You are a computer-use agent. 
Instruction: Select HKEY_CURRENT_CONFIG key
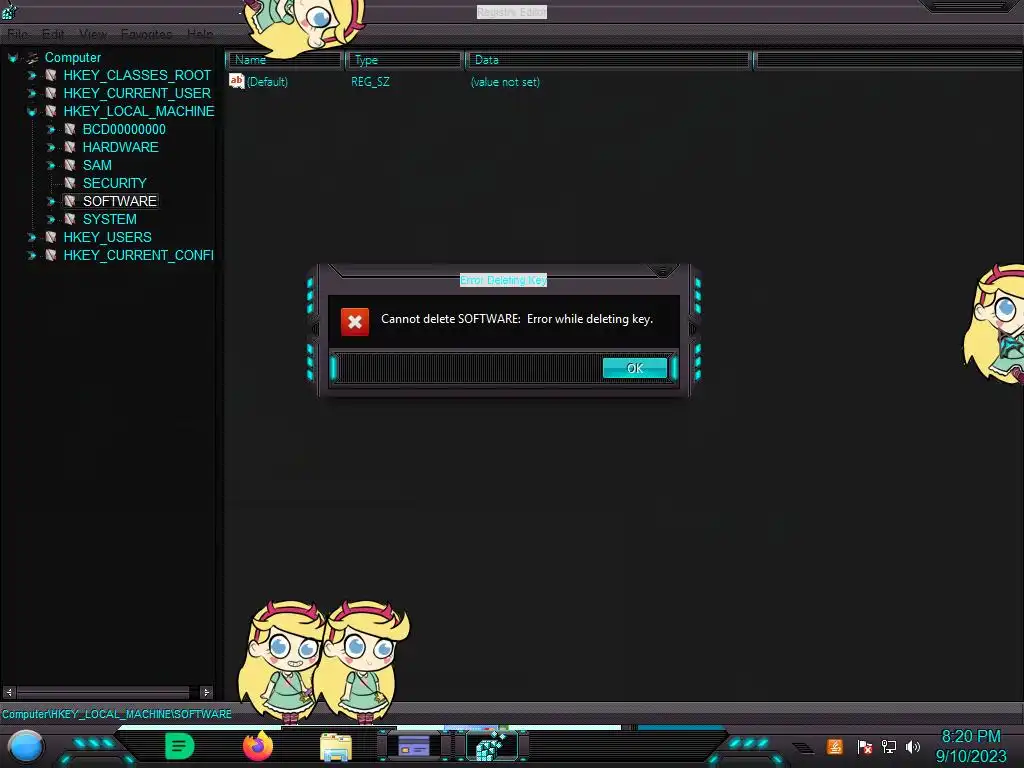point(138,255)
